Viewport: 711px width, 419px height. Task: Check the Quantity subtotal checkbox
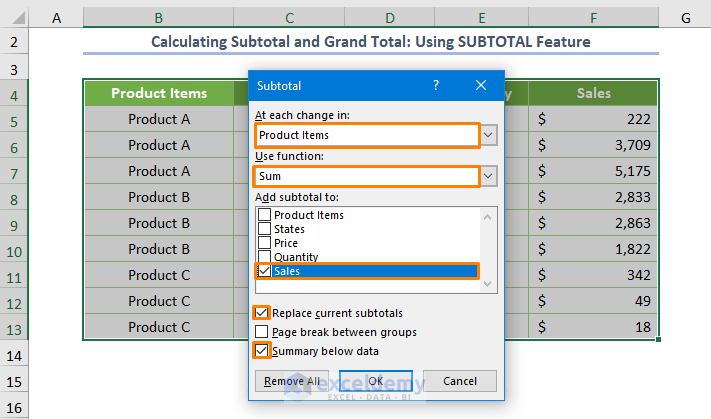[x=264, y=257]
